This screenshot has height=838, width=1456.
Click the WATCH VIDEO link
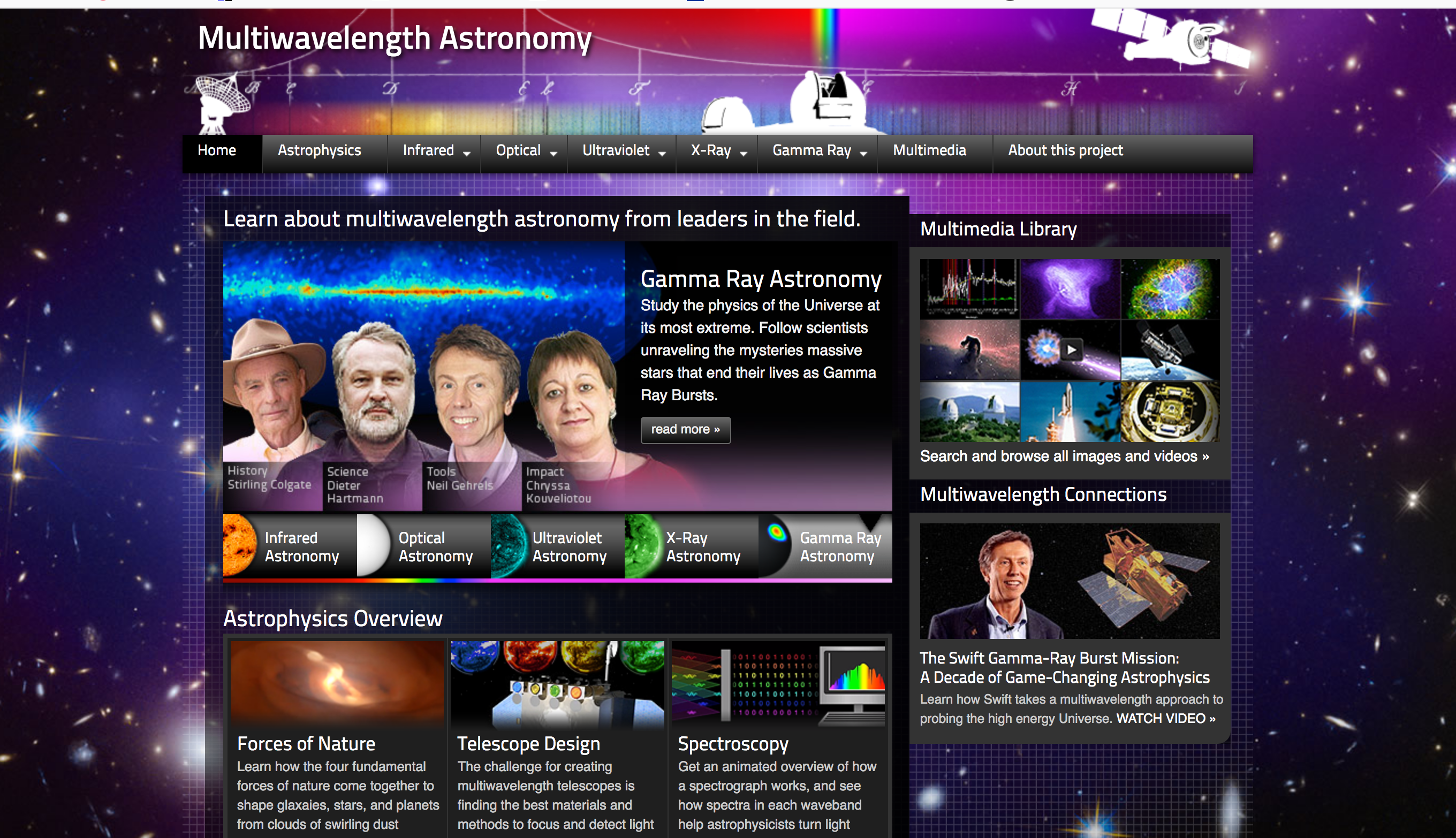pyautogui.click(x=1165, y=718)
